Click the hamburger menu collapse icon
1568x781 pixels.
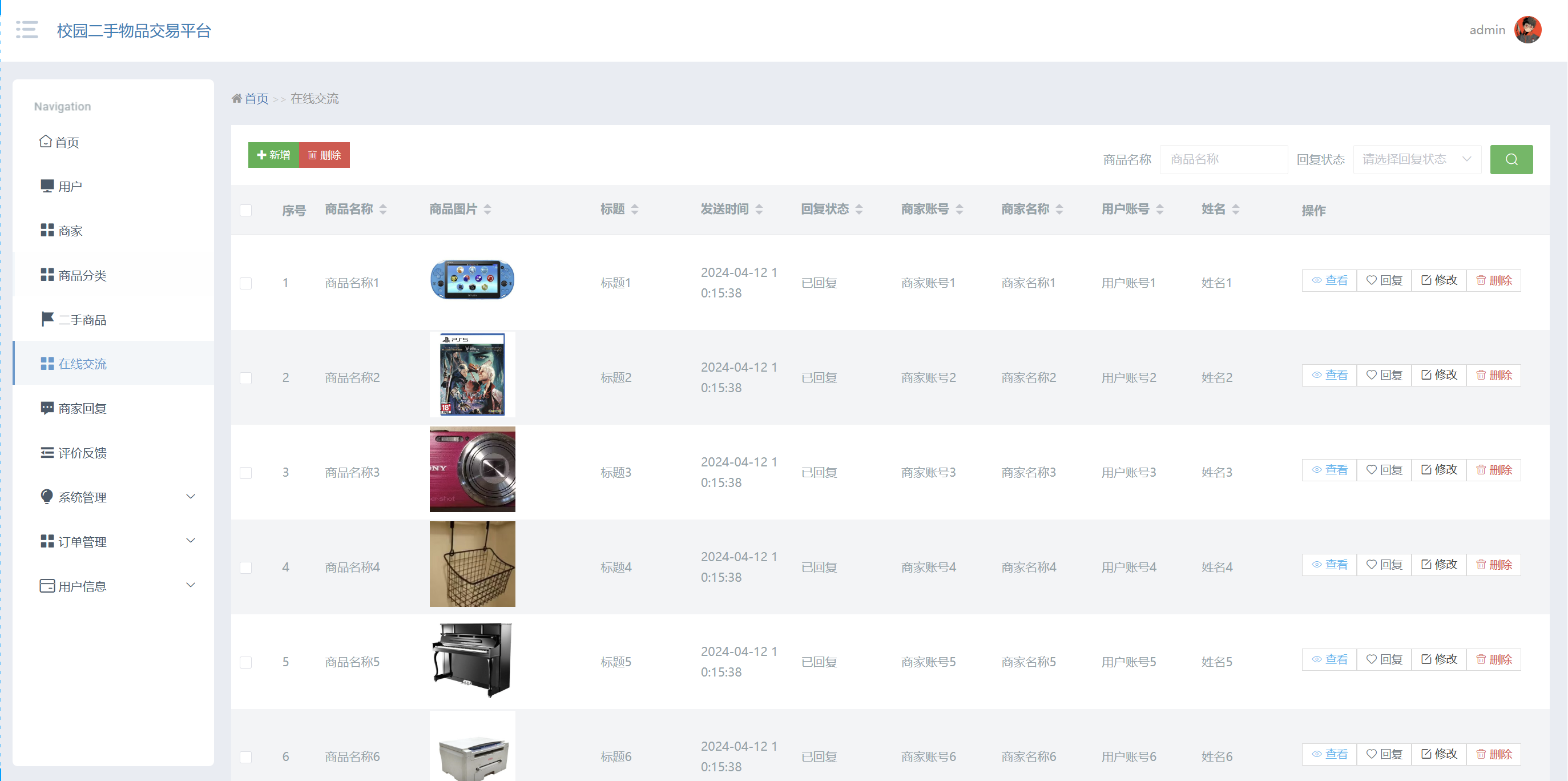[27, 30]
